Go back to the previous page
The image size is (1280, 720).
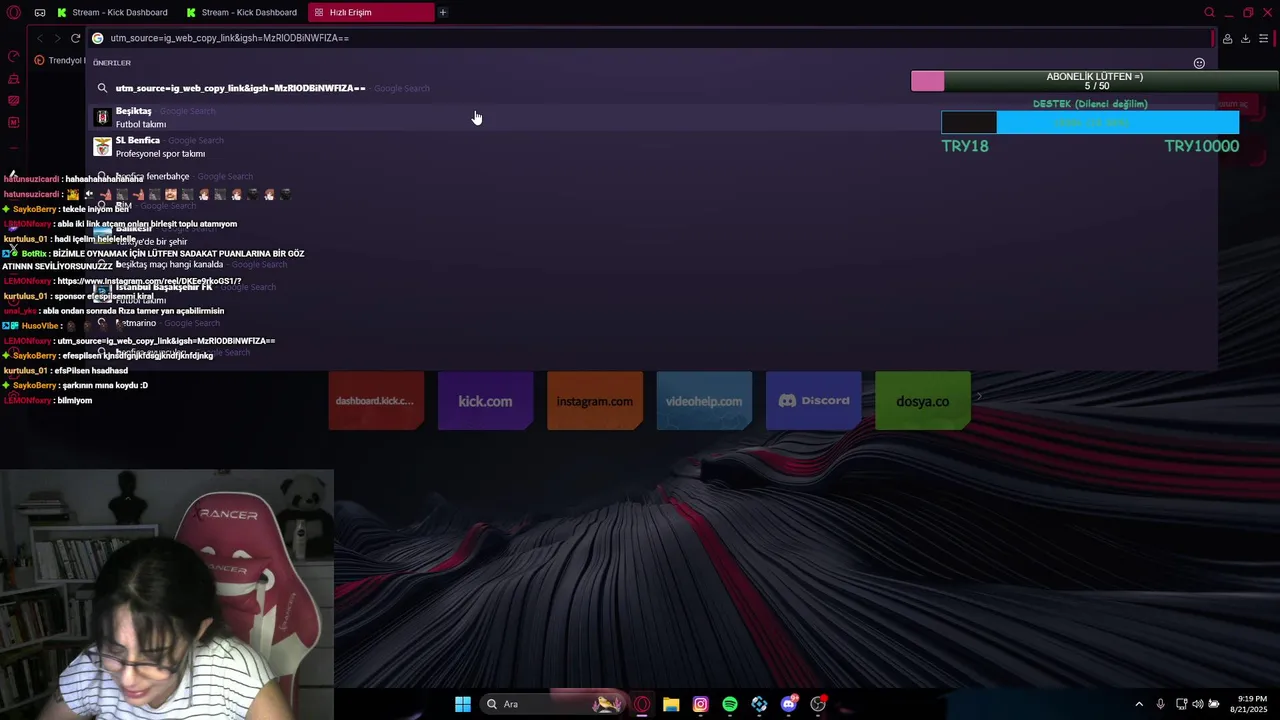(x=39, y=38)
